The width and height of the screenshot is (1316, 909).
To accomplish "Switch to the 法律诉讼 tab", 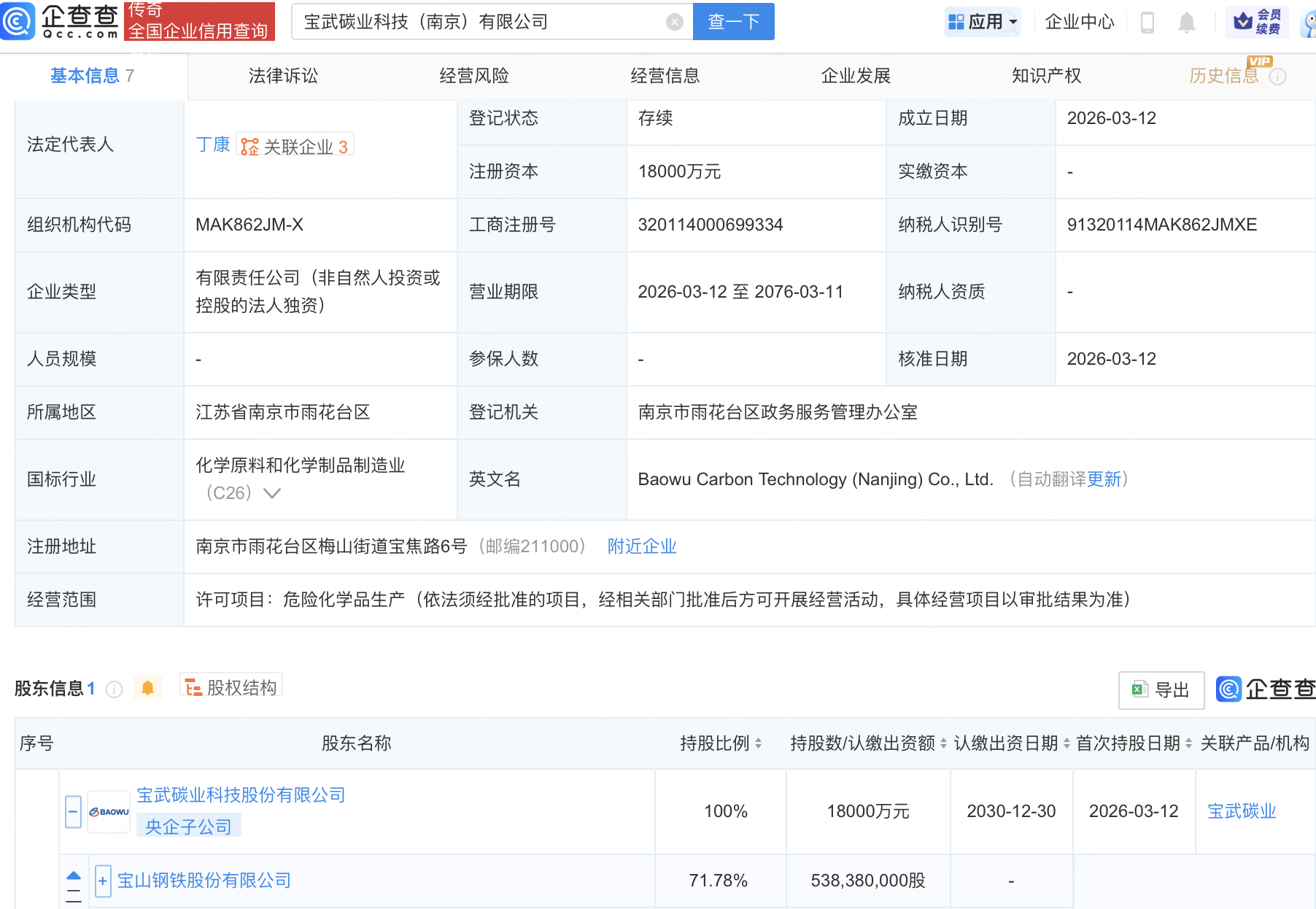I will [x=282, y=75].
